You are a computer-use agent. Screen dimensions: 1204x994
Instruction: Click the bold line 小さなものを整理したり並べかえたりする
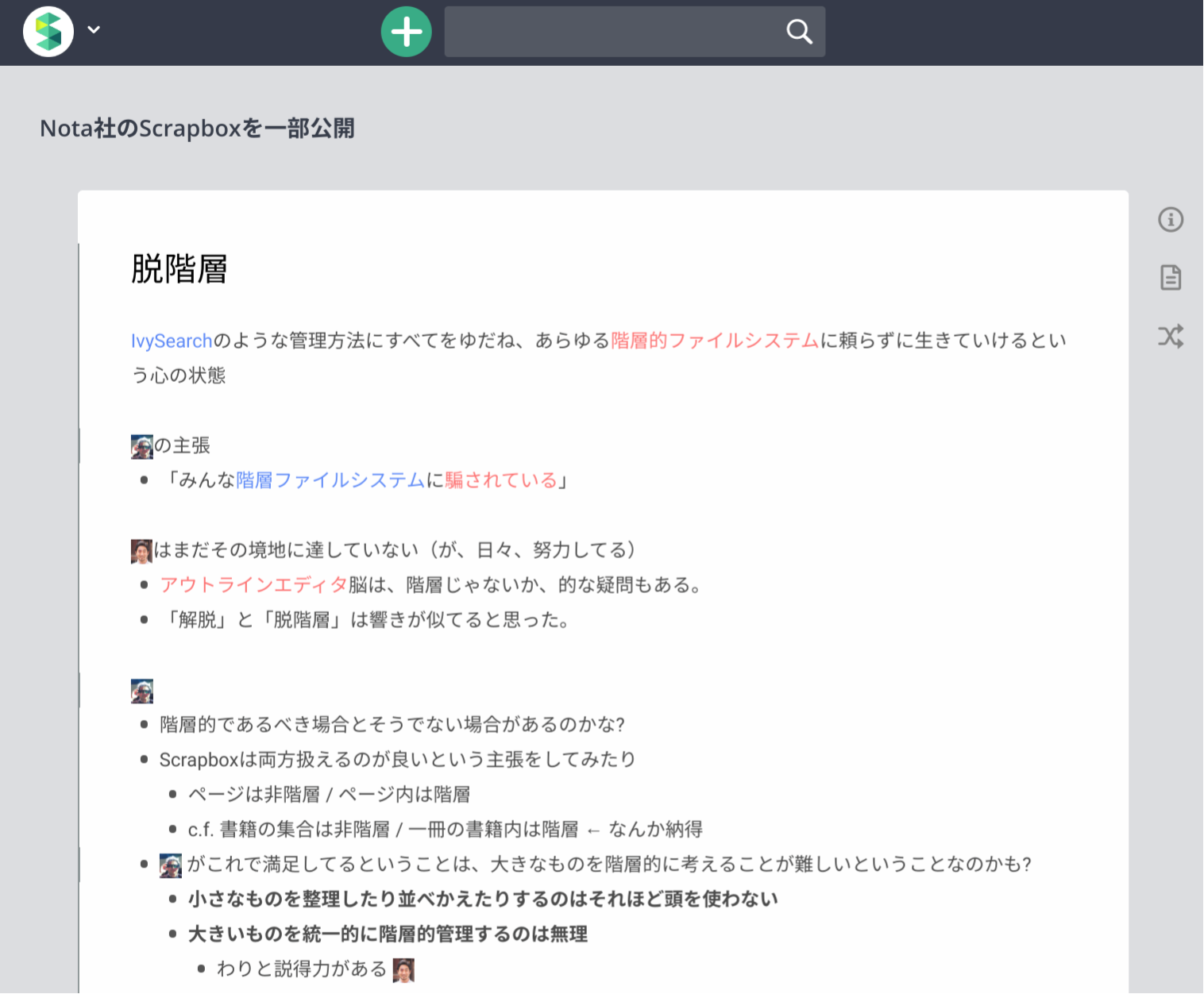click(x=483, y=900)
